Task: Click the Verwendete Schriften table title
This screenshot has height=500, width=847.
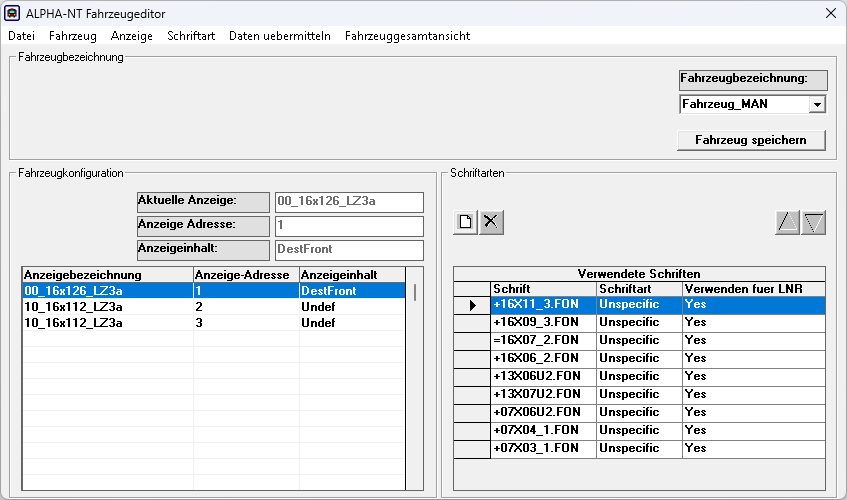Action: tap(639, 274)
